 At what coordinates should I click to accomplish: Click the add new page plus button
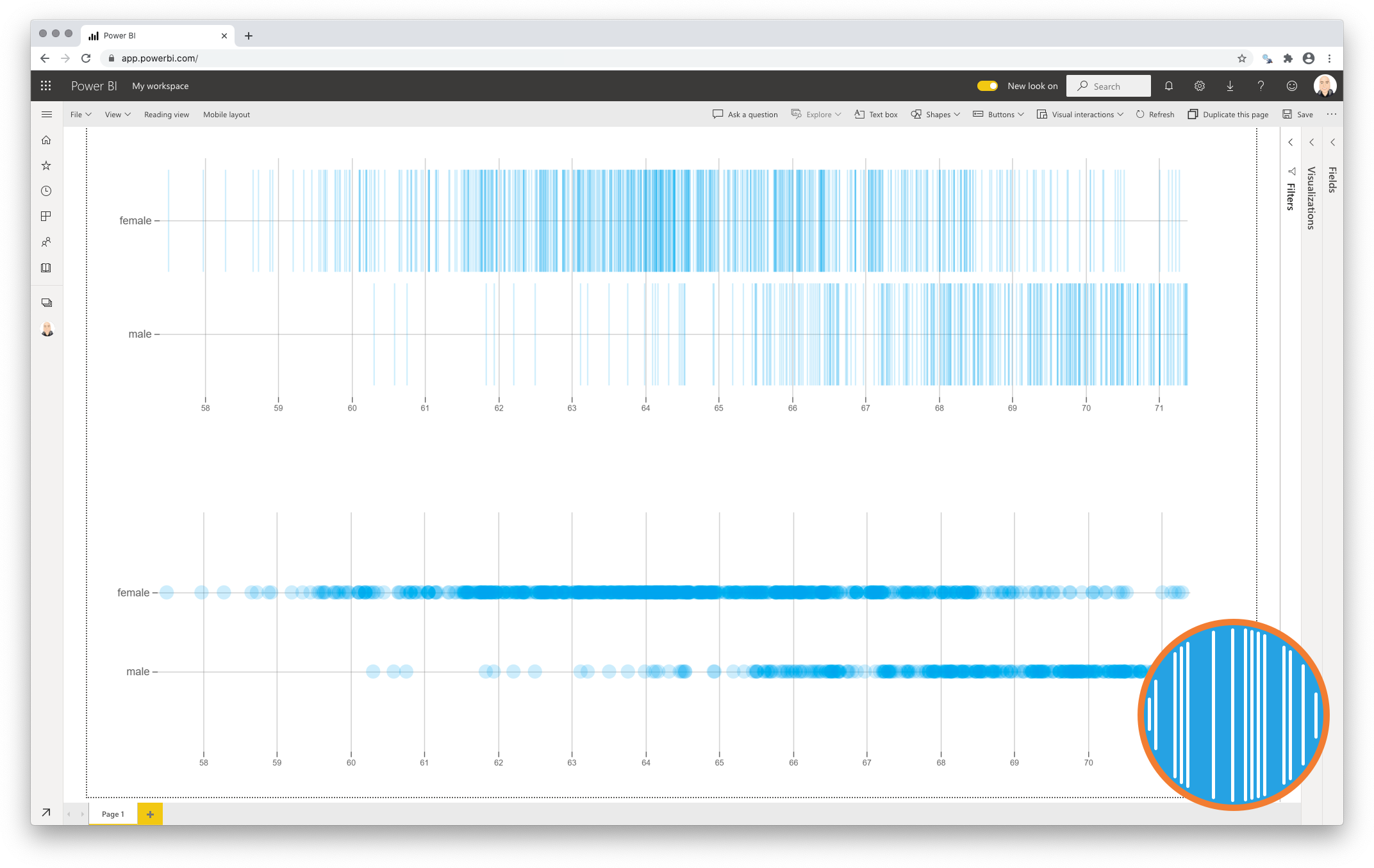(150, 814)
